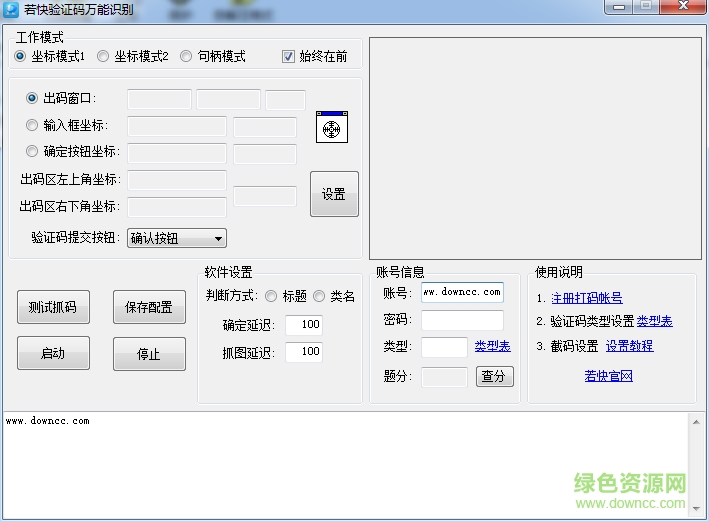This screenshot has width=709, height=522.
Task: Open the 验证码提交按钮 dropdown
Action: click(177, 238)
